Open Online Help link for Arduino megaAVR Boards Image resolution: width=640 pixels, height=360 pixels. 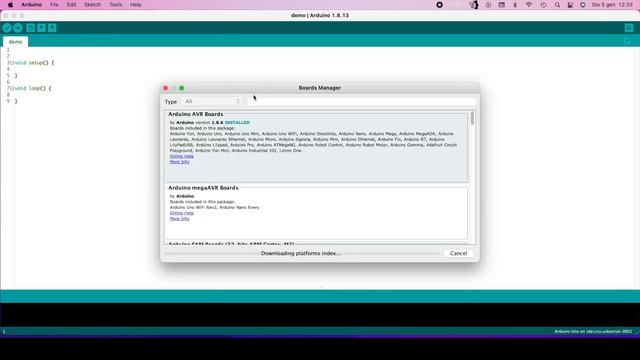coord(182,213)
